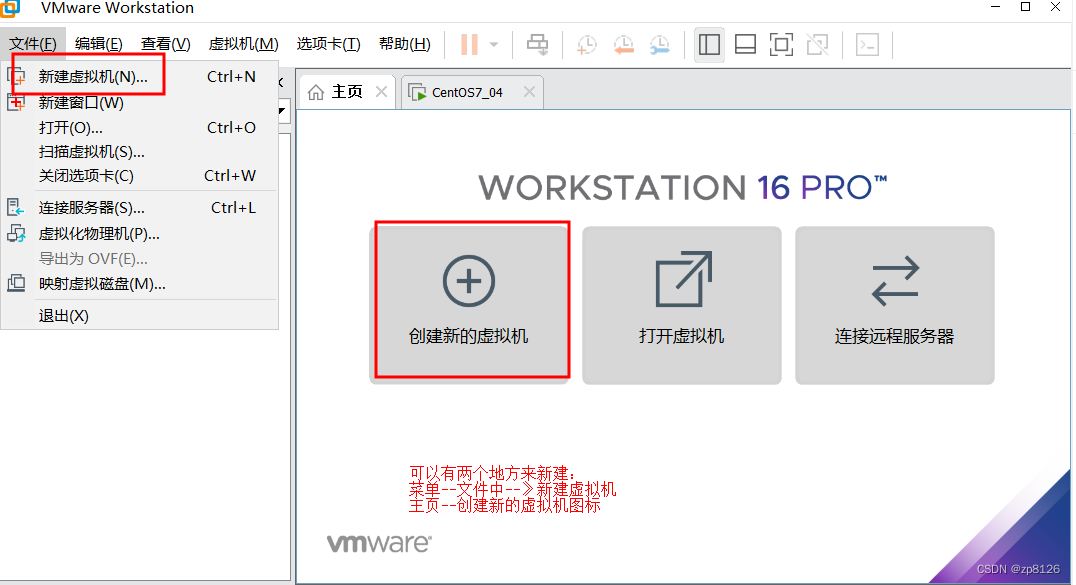Close the 主页 tab

point(382,92)
